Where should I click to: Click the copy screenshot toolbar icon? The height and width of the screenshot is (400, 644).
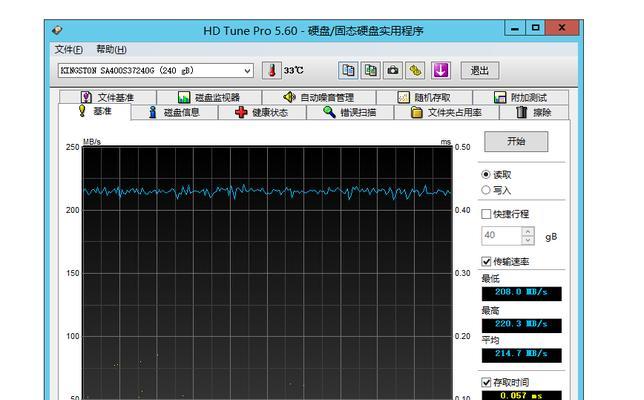[x=370, y=71]
